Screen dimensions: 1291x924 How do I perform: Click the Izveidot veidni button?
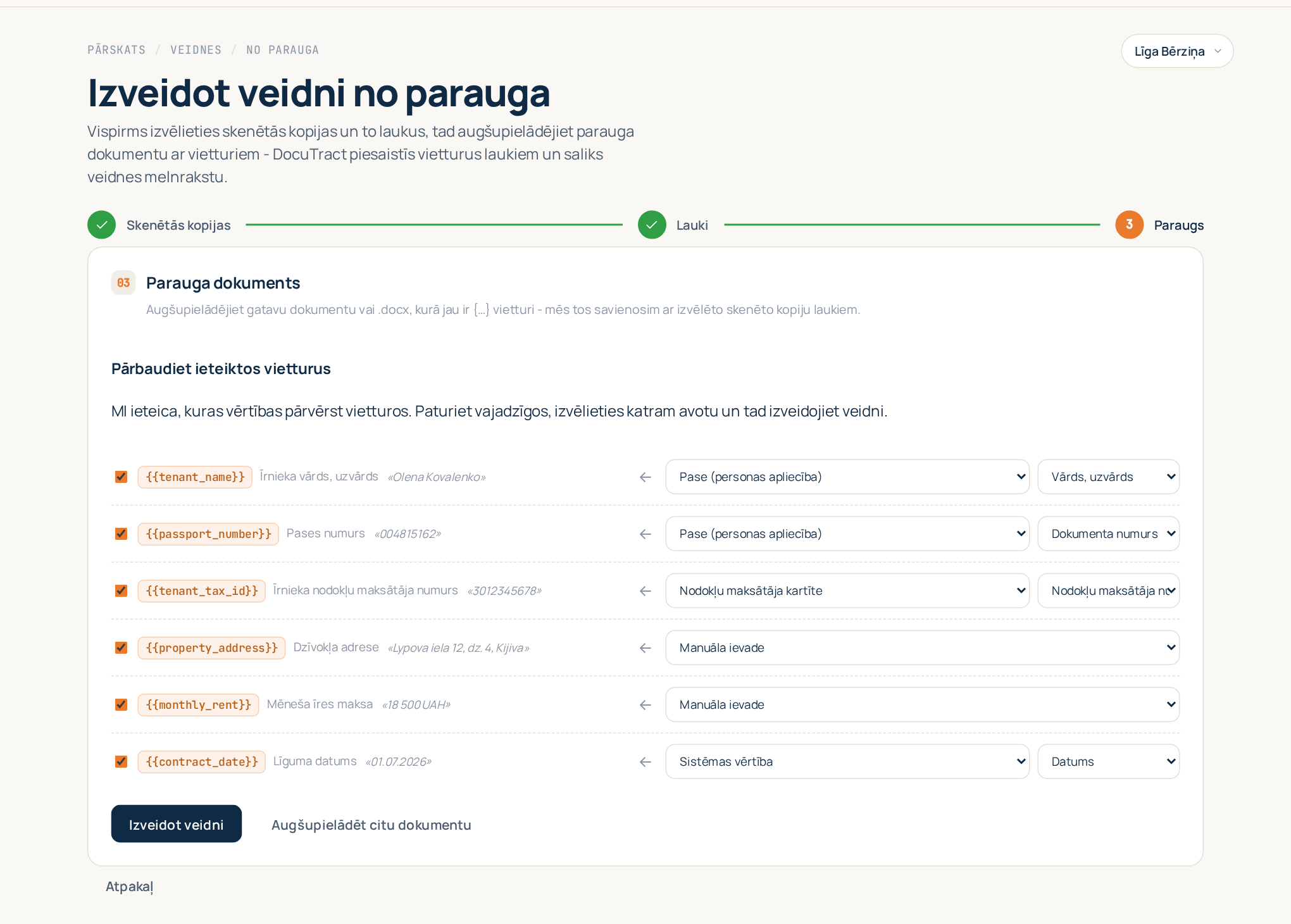177,824
